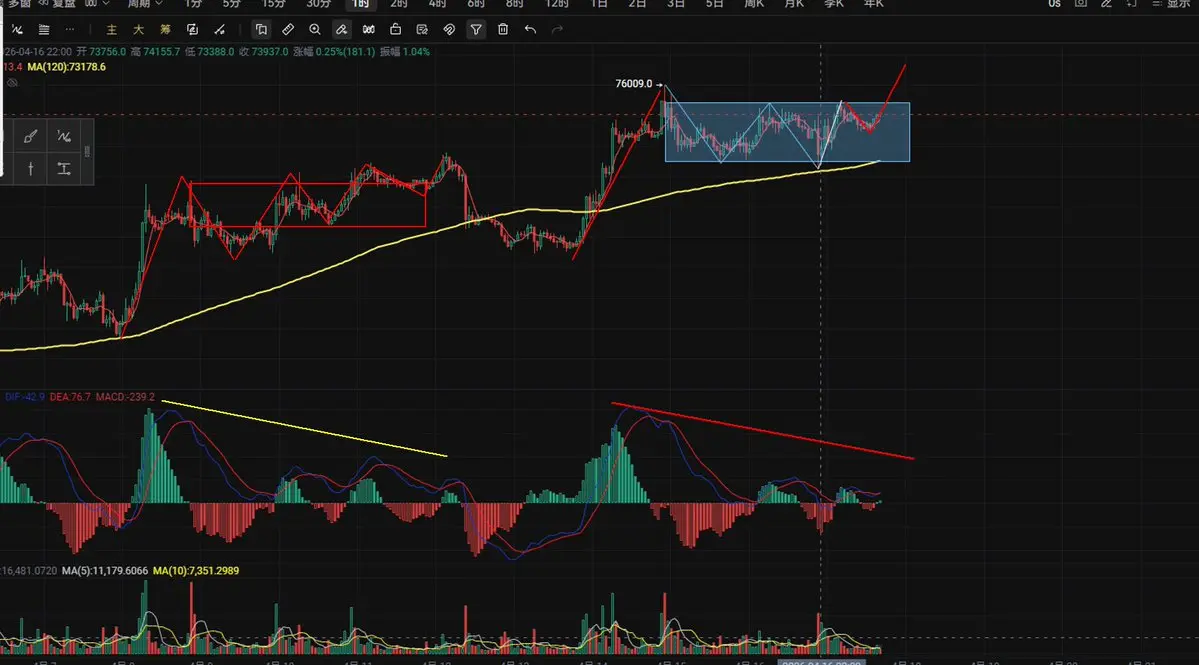The image size is (1199, 665).
Task: Click the 76009.0 high price marker
Action: point(634,83)
